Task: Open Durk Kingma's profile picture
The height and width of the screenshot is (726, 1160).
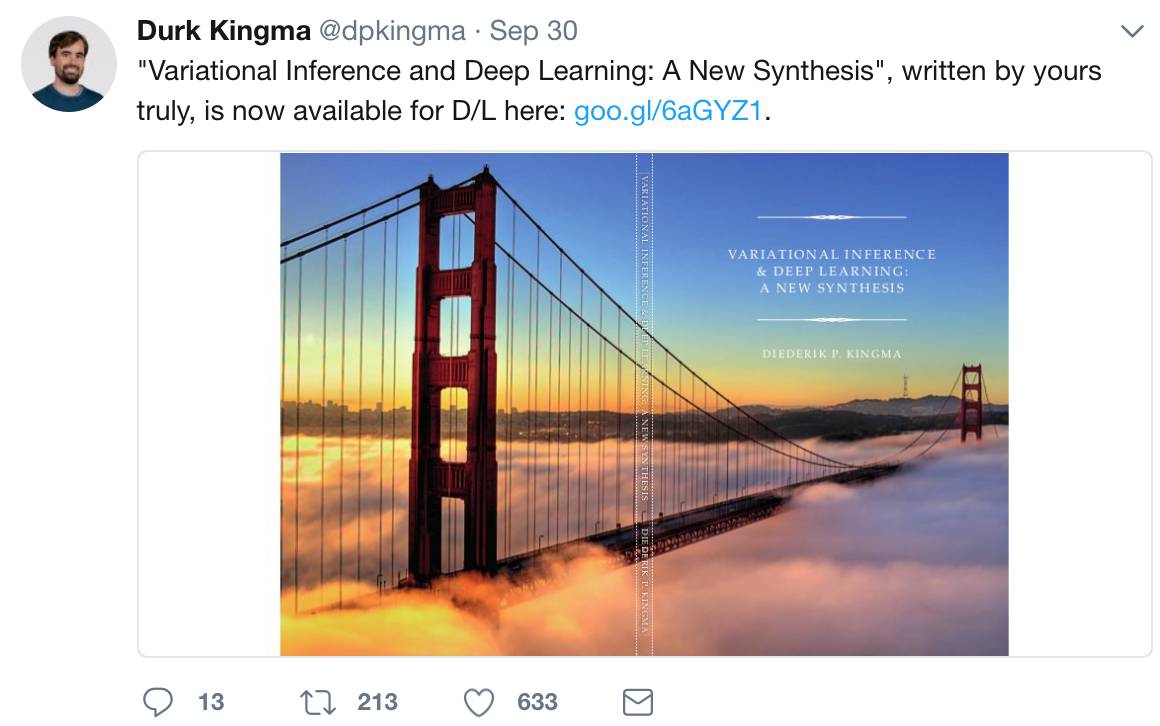Action: pyautogui.click(x=69, y=64)
